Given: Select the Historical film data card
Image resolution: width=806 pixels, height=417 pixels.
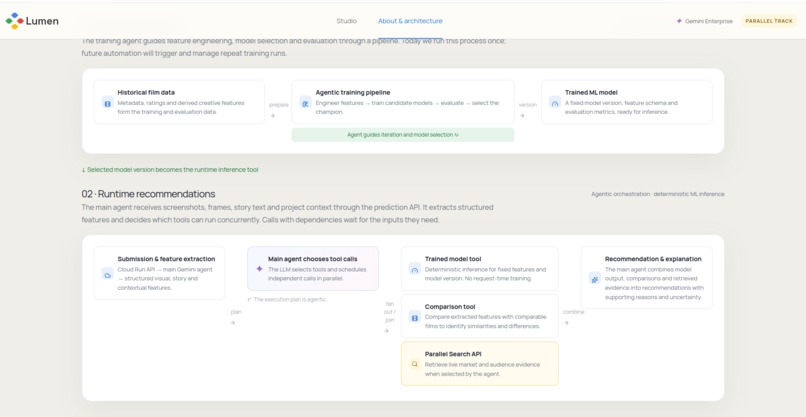Looking at the screenshot, I should (x=179, y=102).
